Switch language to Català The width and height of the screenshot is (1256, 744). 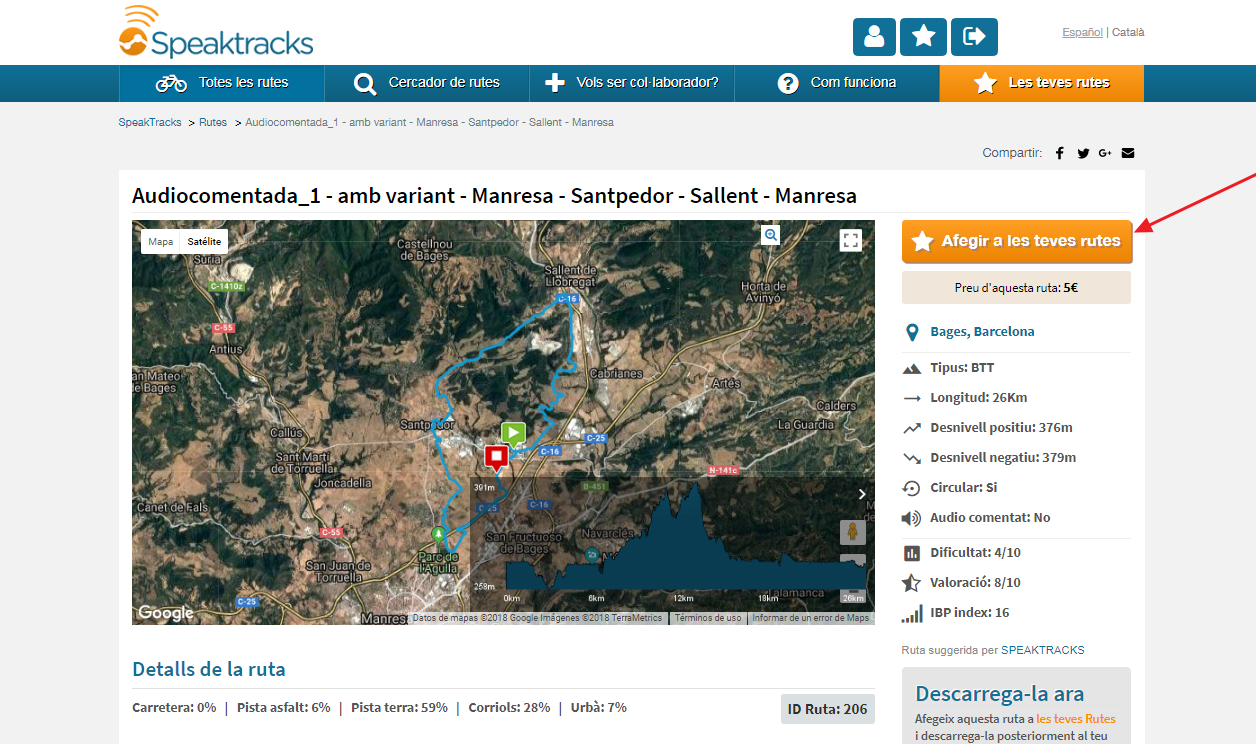coord(1128,32)
